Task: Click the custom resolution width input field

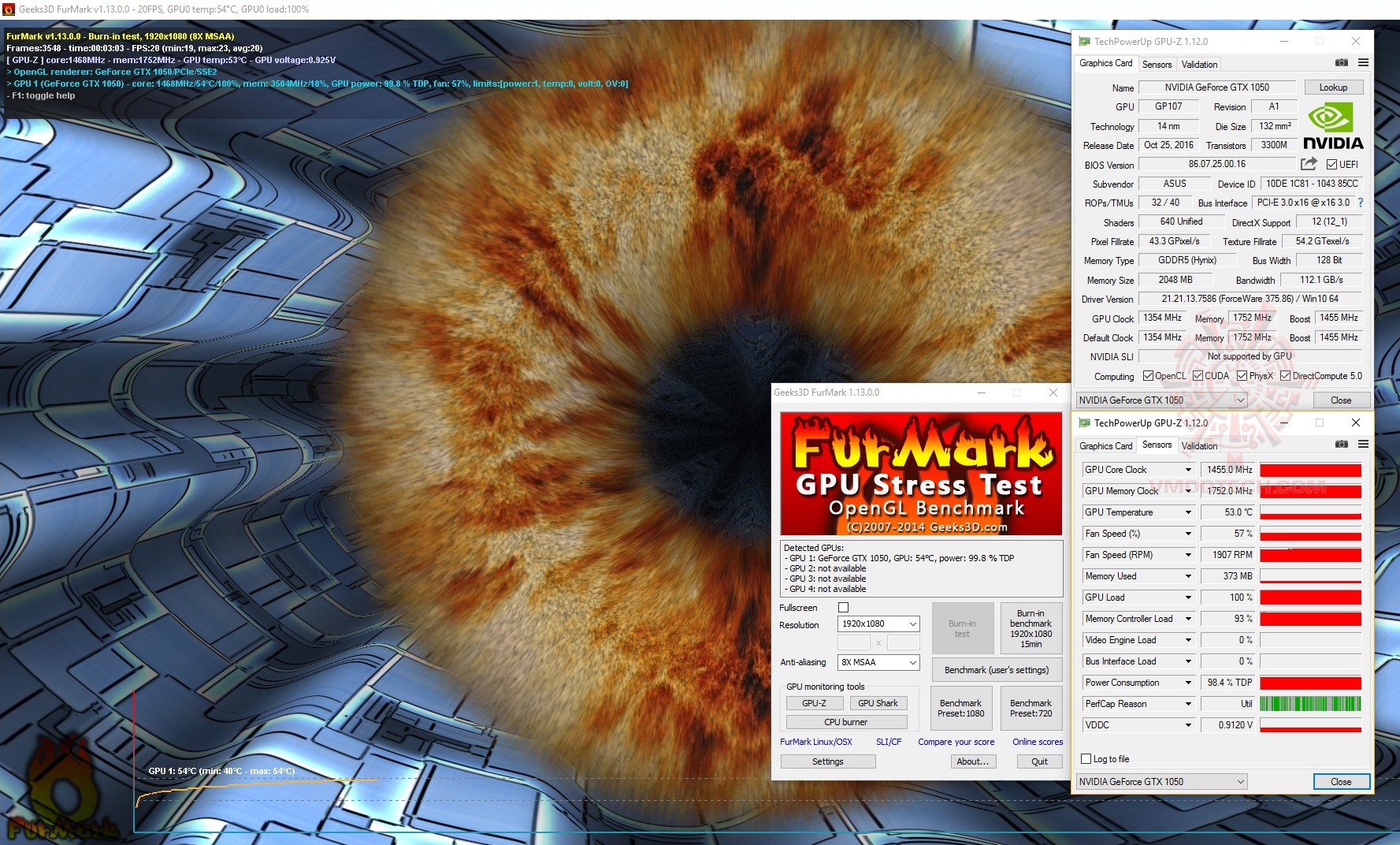Action: 853,642
